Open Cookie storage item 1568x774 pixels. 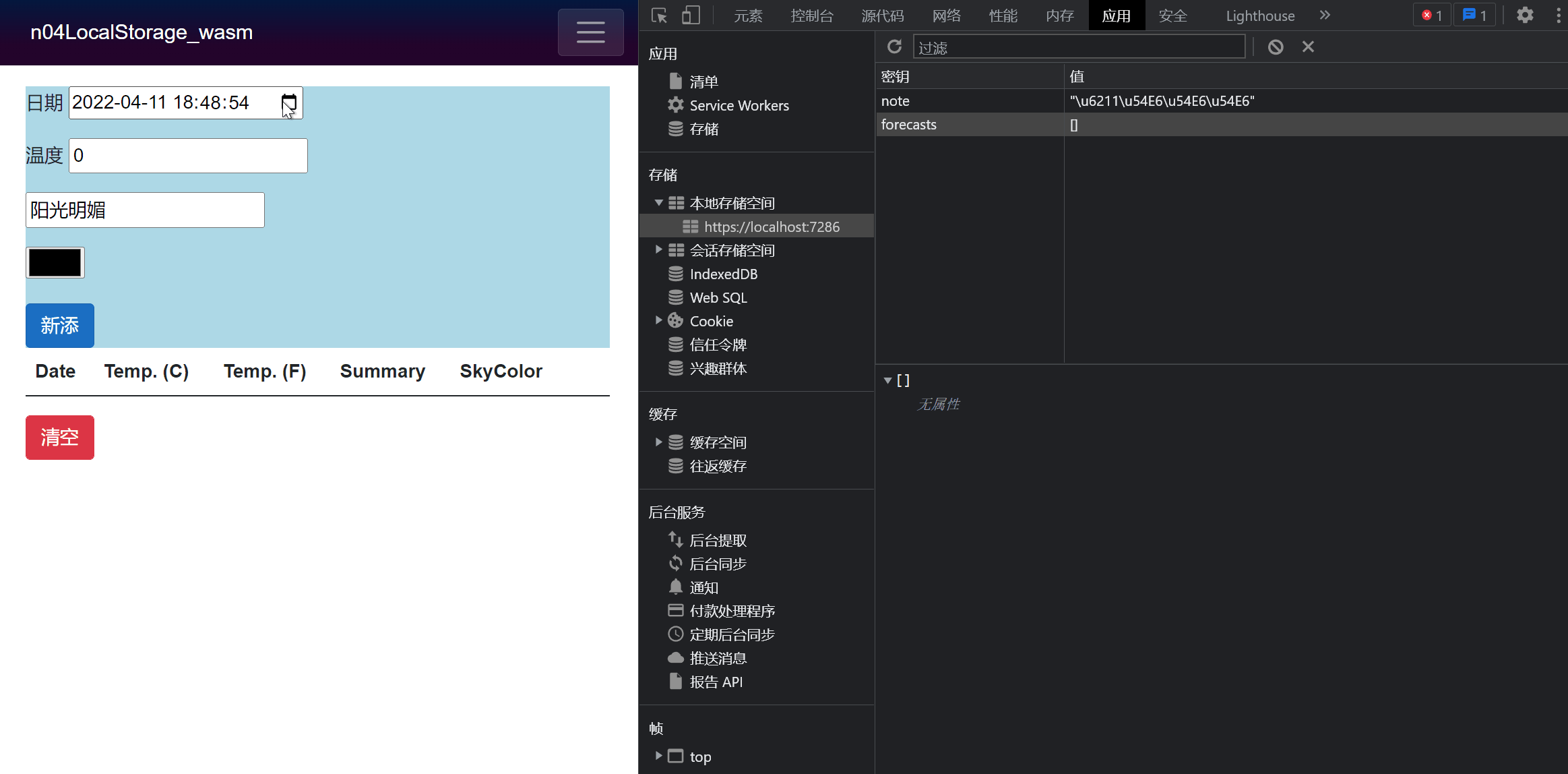(x=711, y=321)
